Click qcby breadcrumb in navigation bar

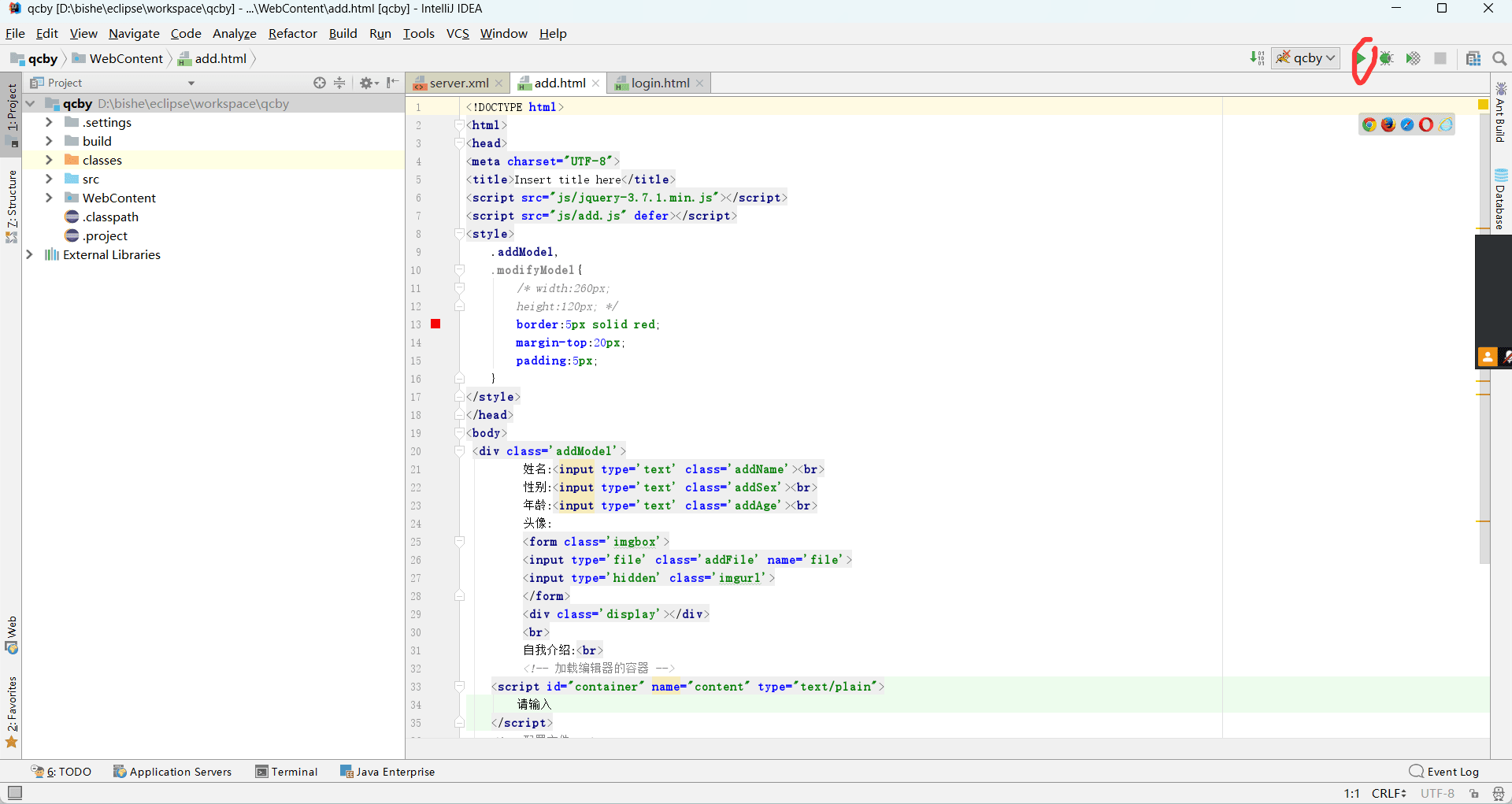click(35, 58)
